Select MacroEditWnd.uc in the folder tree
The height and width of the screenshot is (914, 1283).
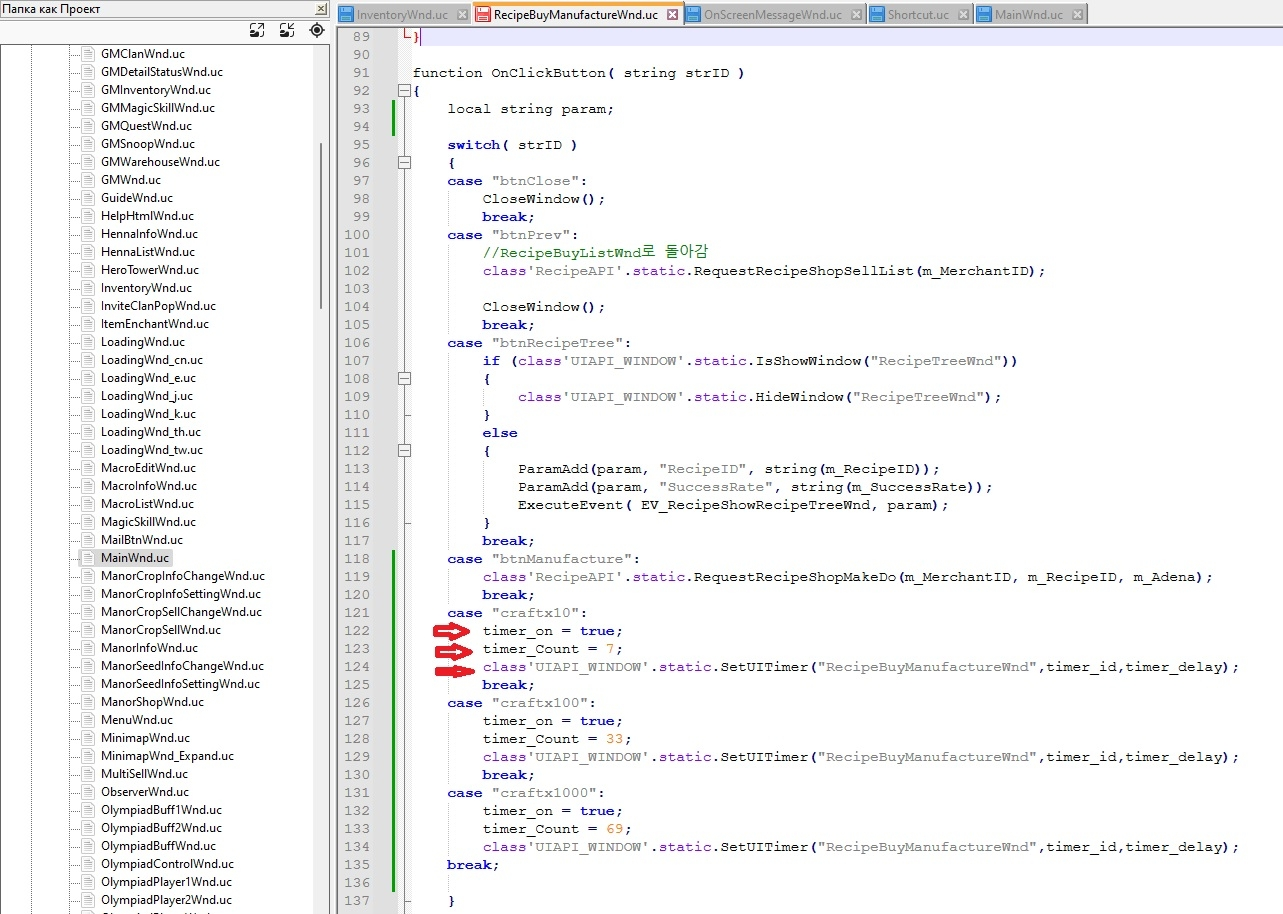148,468
